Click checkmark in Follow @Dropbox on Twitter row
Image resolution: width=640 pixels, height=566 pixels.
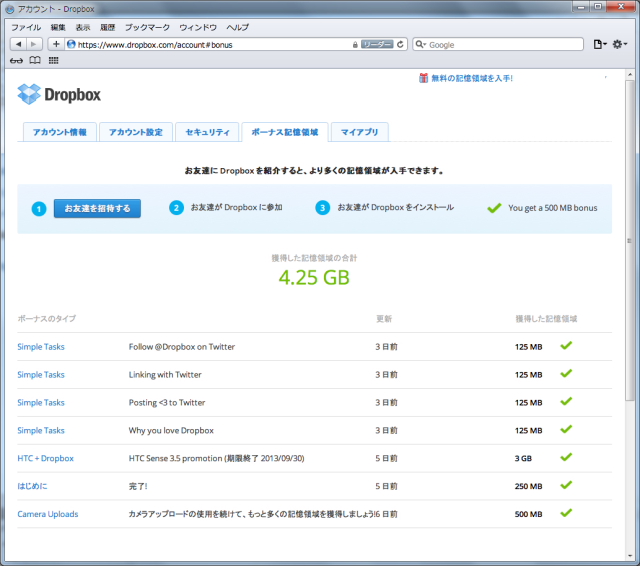click(x=566, y=345)
